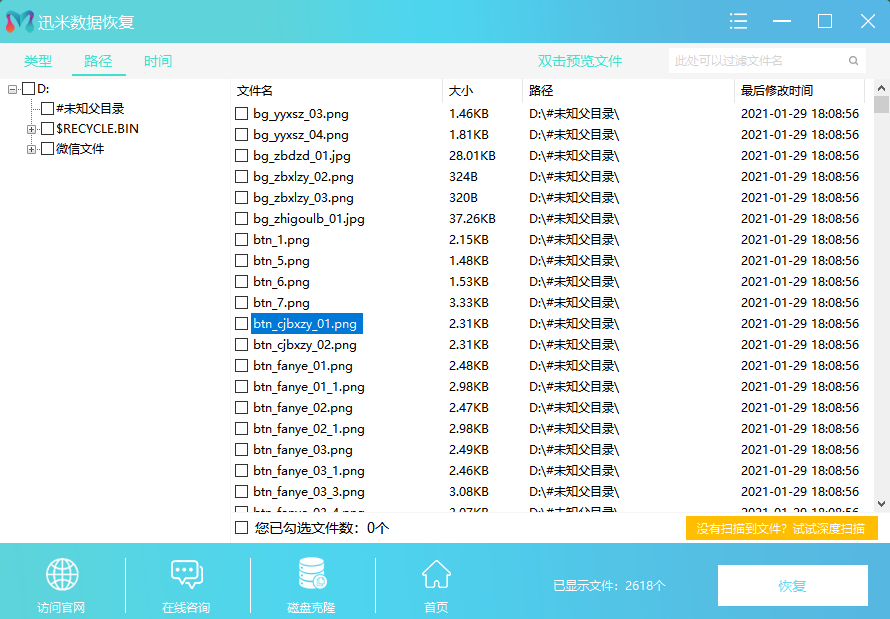Click the vertical scrollbar down arrow

(x=881, y=505)
